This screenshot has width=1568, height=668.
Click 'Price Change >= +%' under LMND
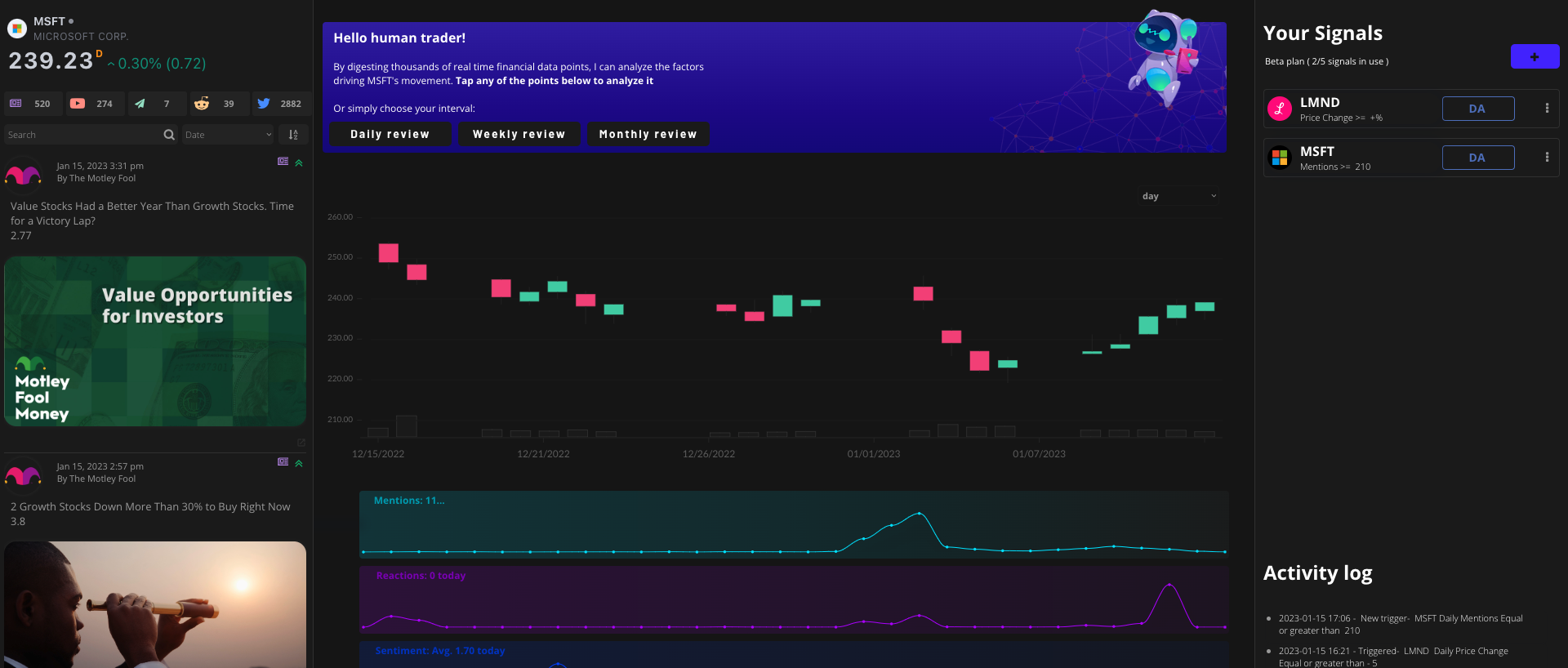click(x=1341, y=118)
